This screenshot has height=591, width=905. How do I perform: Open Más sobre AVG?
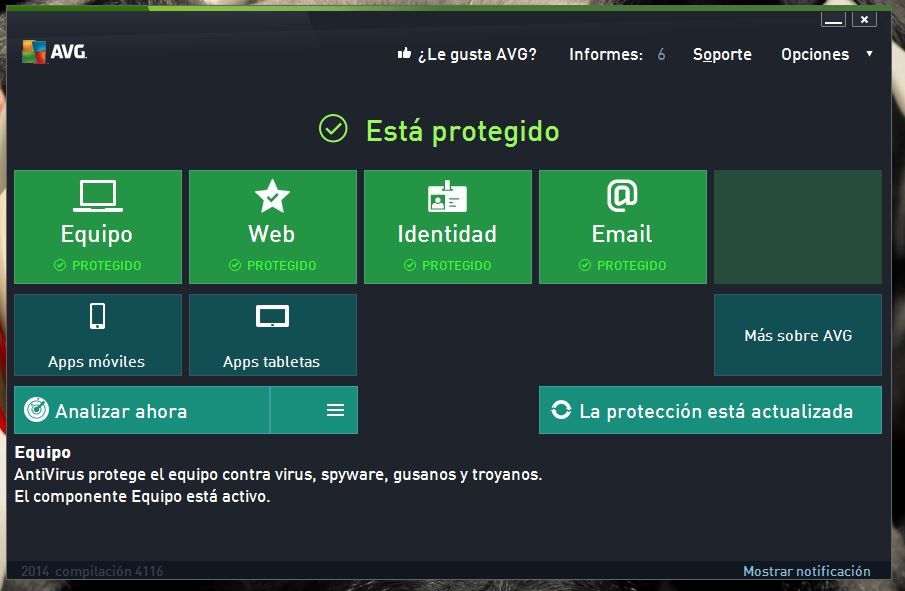(x=798, y=335)
